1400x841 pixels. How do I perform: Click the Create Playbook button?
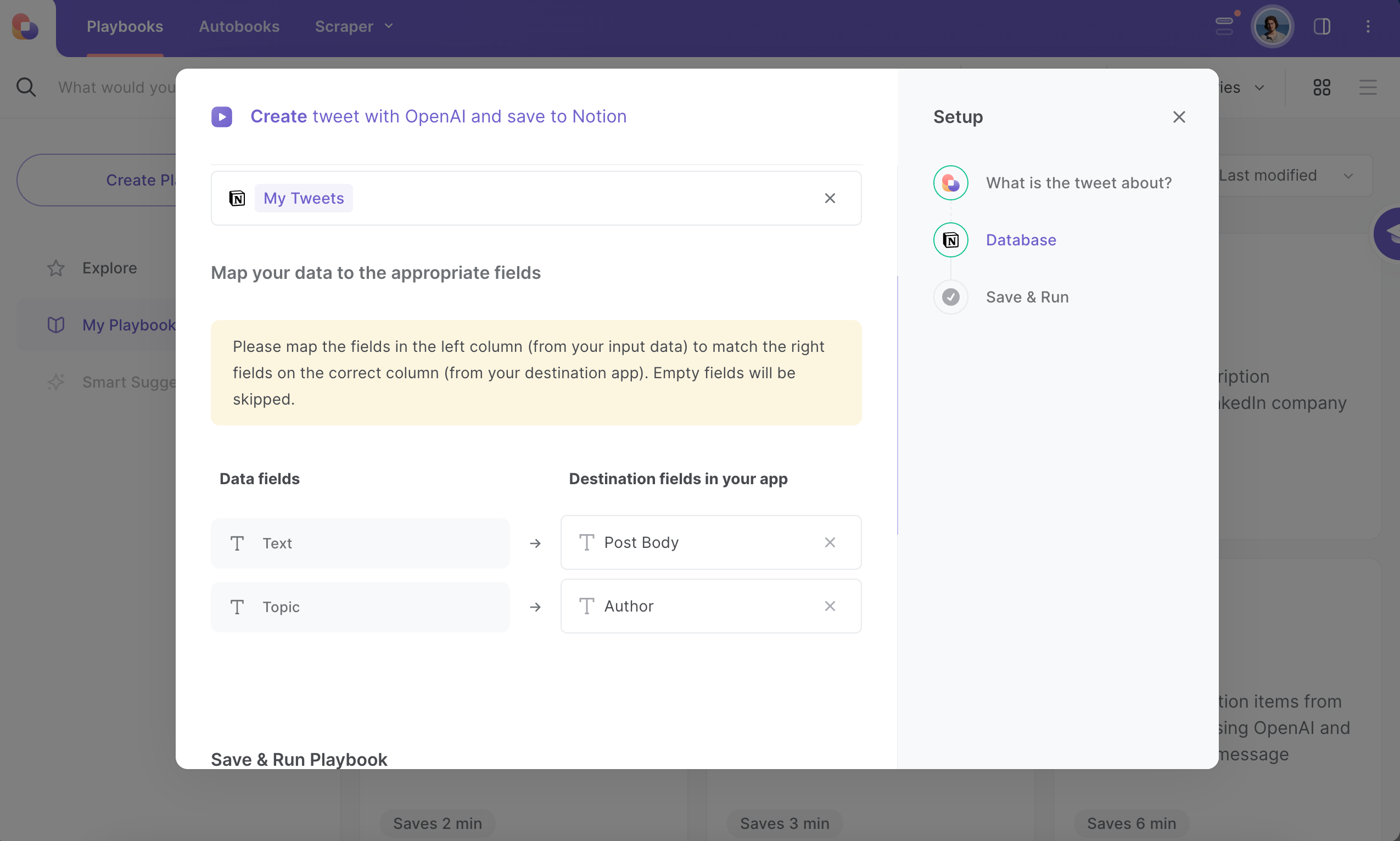click(98, 180)
